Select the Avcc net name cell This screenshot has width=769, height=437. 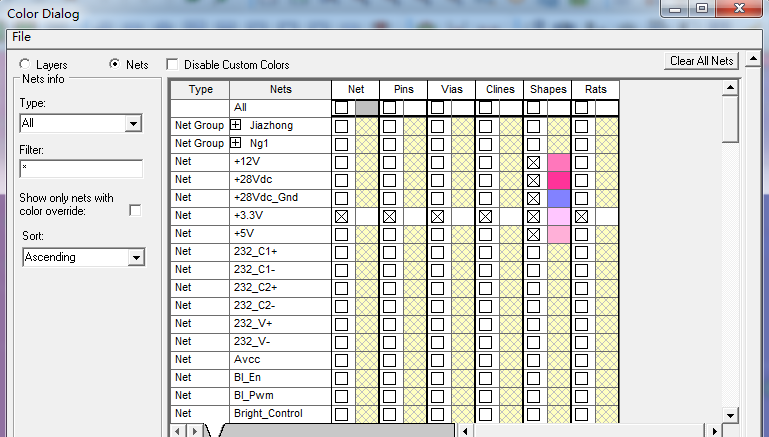pos(281,359)
